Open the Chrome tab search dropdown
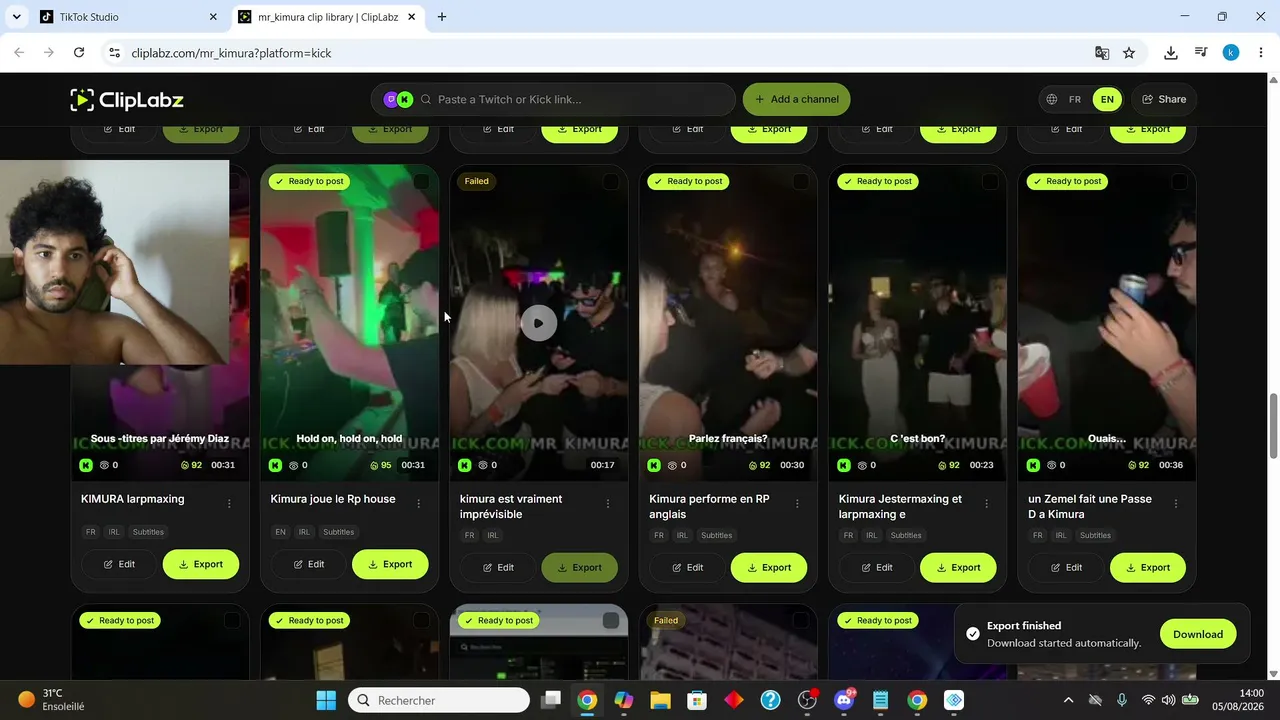1280x720 pixels. click(16, 17)
